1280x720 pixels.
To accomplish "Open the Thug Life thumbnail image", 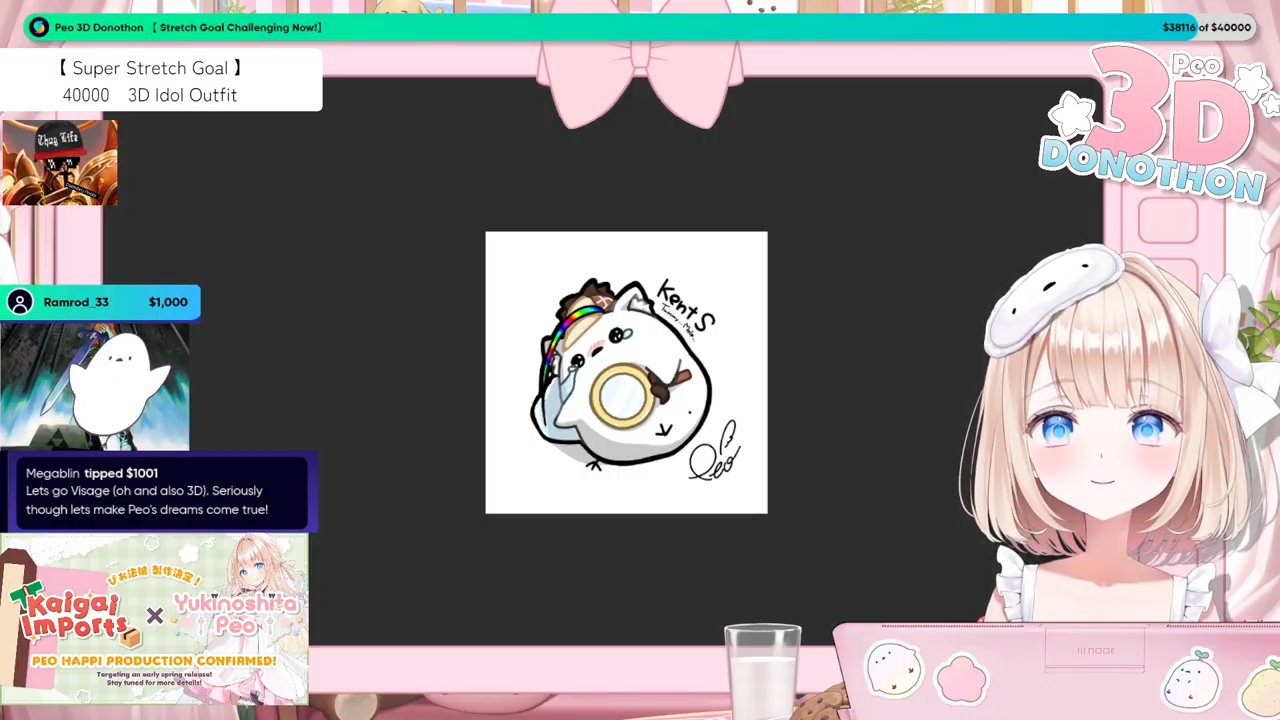I will coord(60,163).
